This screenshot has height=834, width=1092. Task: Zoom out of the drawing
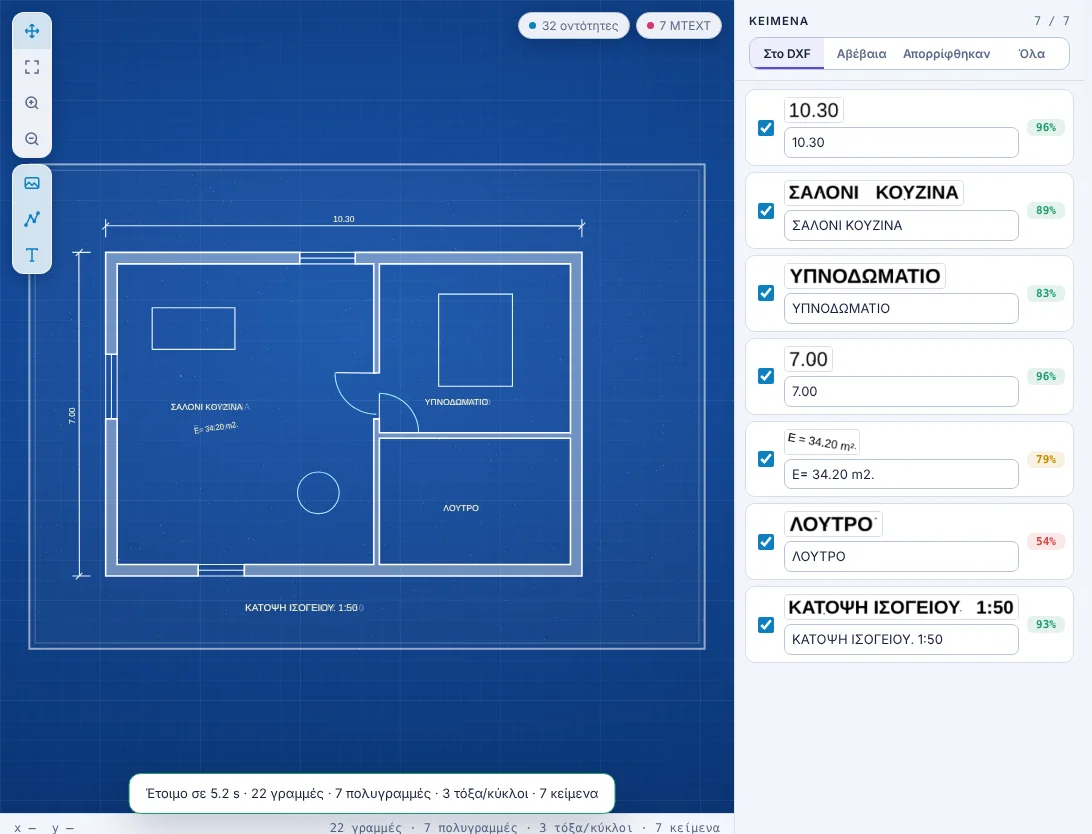(32, 139)
